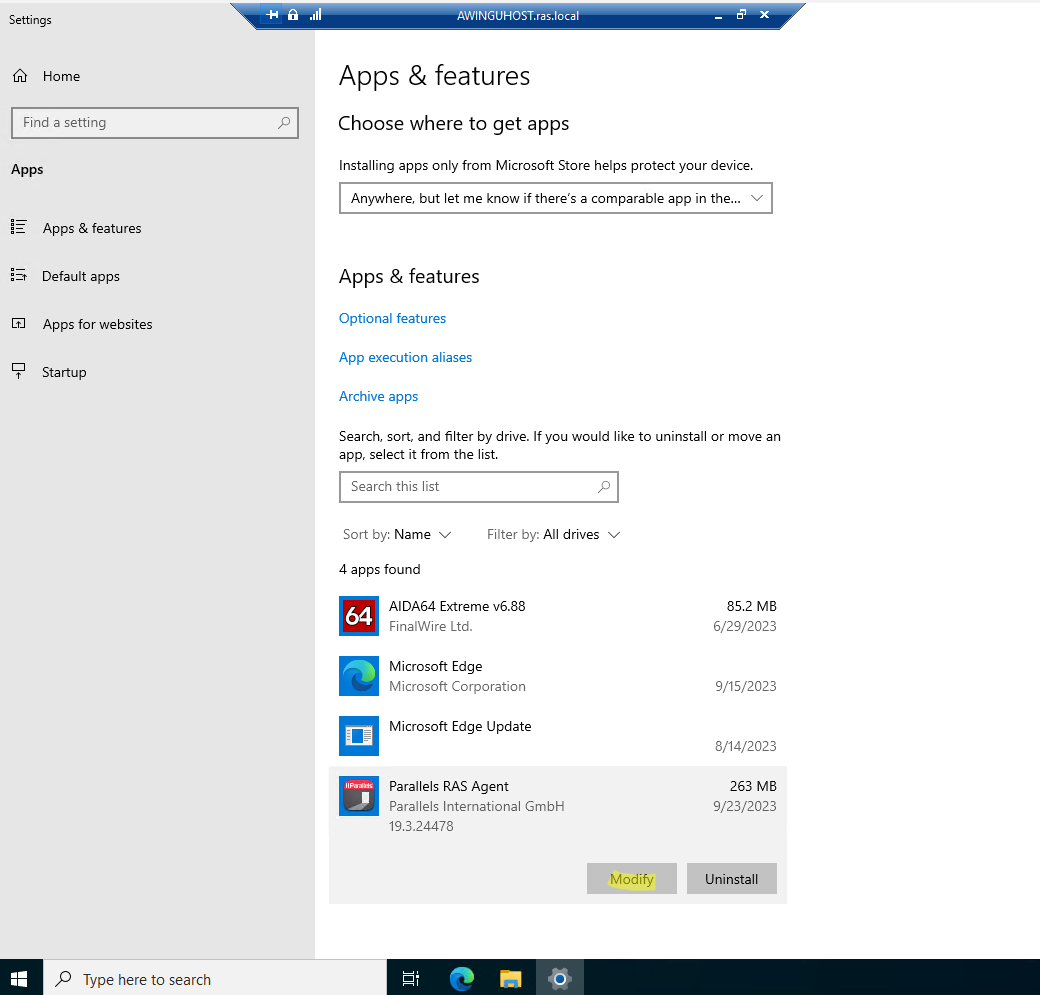Click taskbar Type here to search box
The image size is (1040, 995).
215,978
